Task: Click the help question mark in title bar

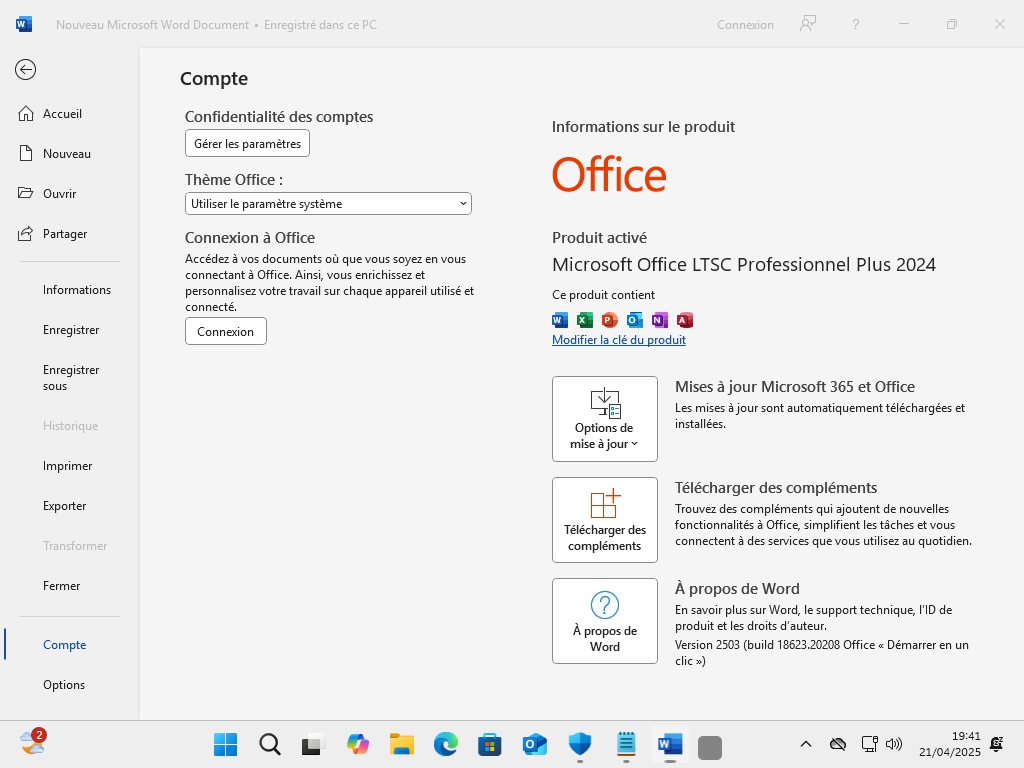Action: coord(856,24)
